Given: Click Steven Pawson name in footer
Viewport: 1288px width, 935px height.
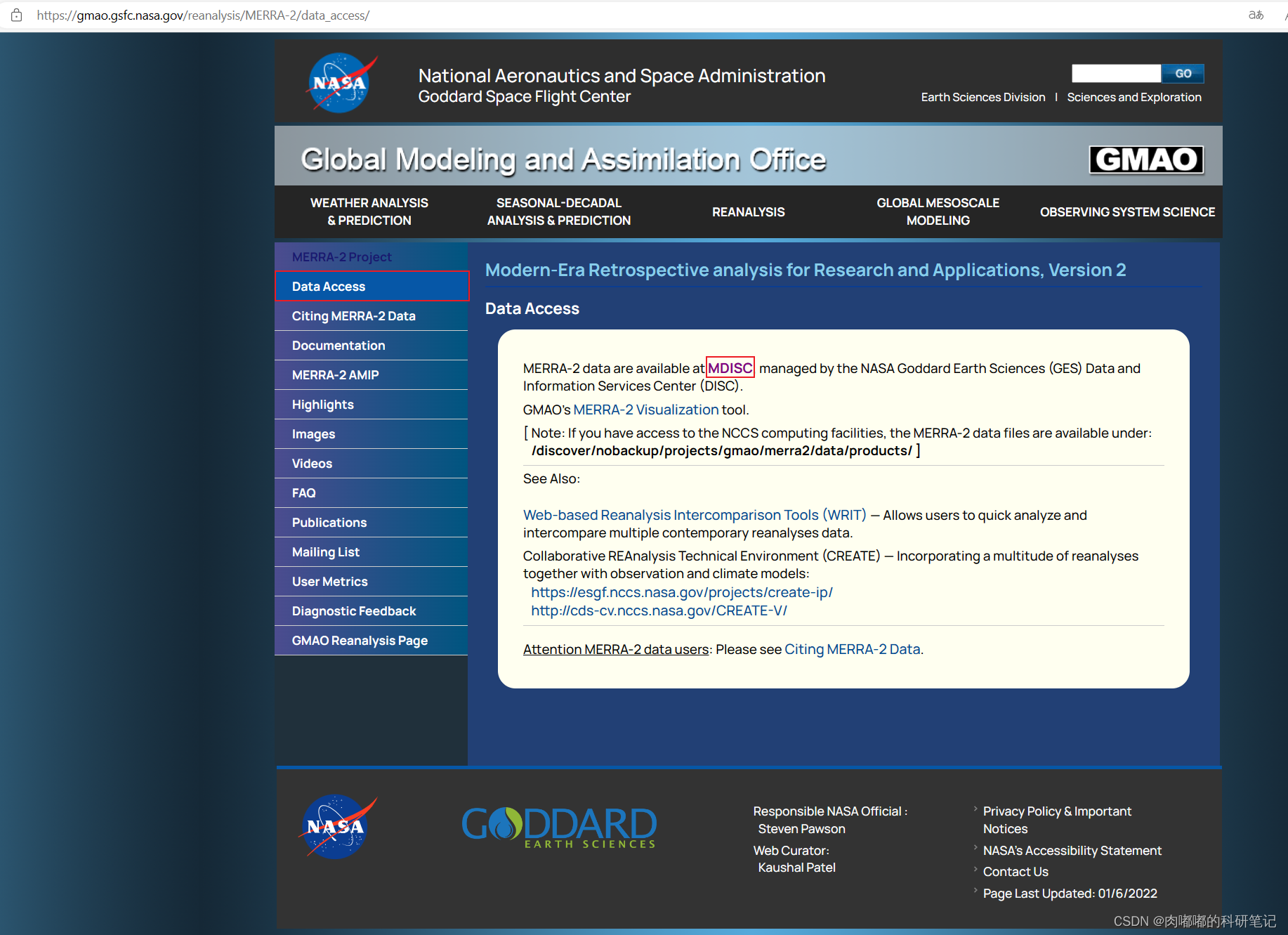Looking at the screenshot, I should [x=801, y=829].
